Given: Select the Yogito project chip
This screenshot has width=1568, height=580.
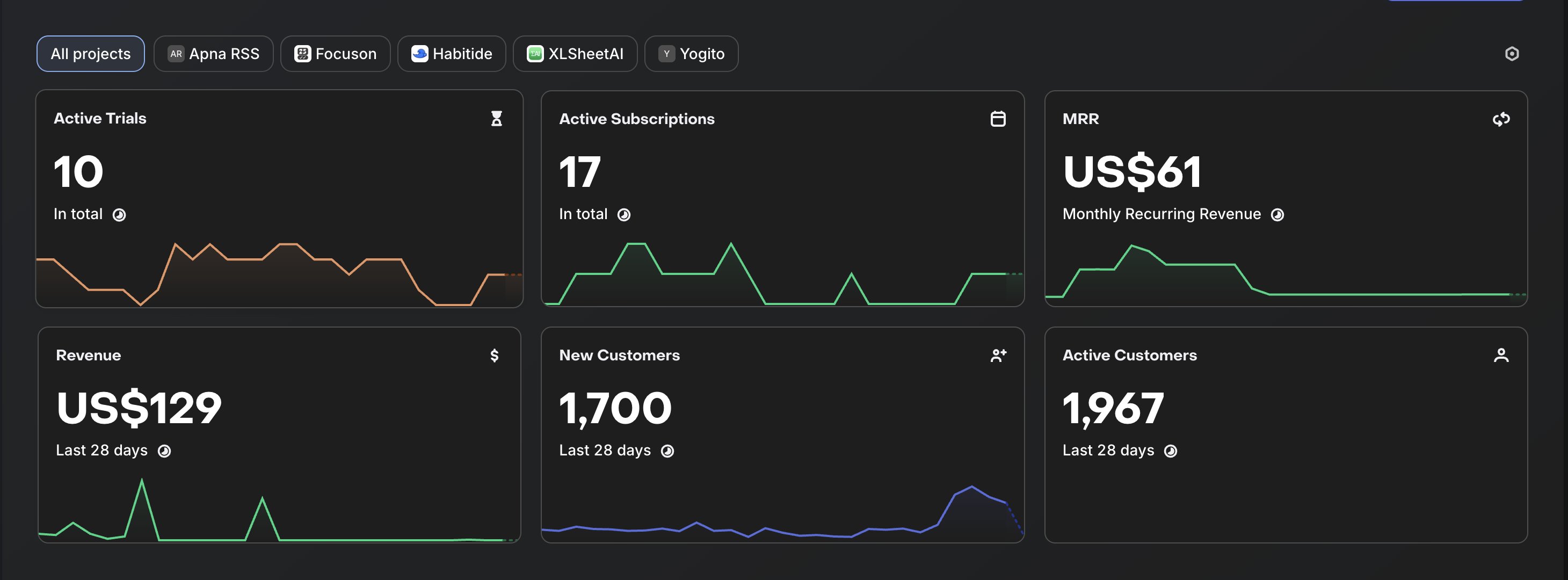Looking at the screenshot, I should pyautogui.click(x=691, y=54).
